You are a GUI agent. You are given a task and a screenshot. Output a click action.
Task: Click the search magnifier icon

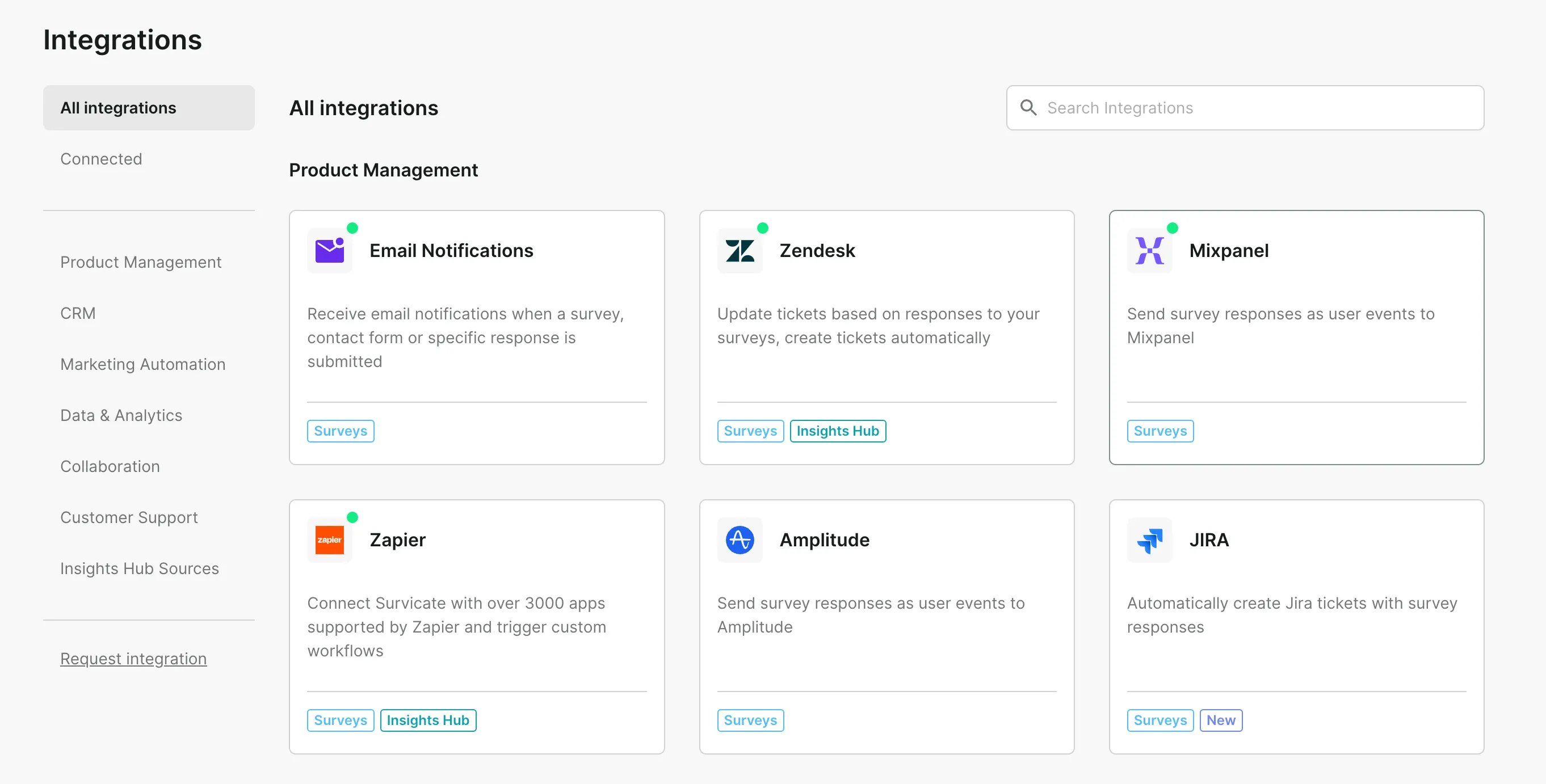coord(1028,108)
